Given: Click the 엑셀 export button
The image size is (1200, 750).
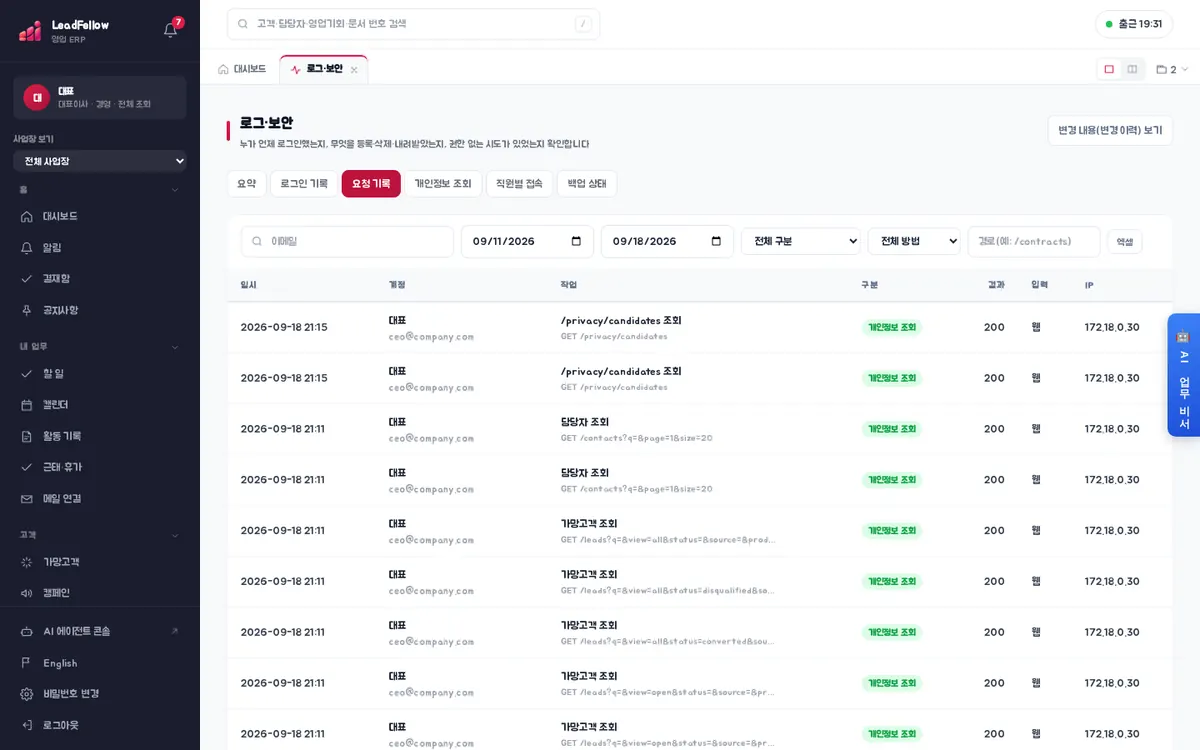Looking at the screenshot, I should (x=1125, y=241).
